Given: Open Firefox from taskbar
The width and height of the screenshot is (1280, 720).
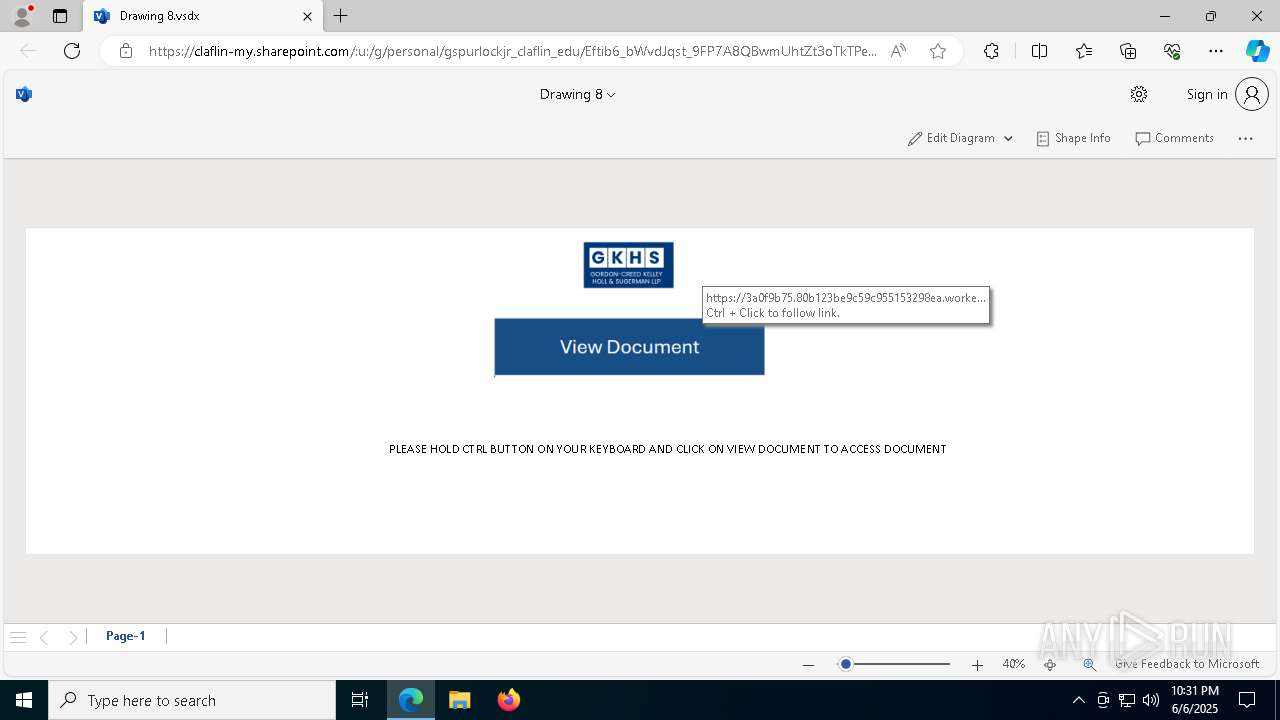Looking at the screenshot, I should click(x=509, y=700).
